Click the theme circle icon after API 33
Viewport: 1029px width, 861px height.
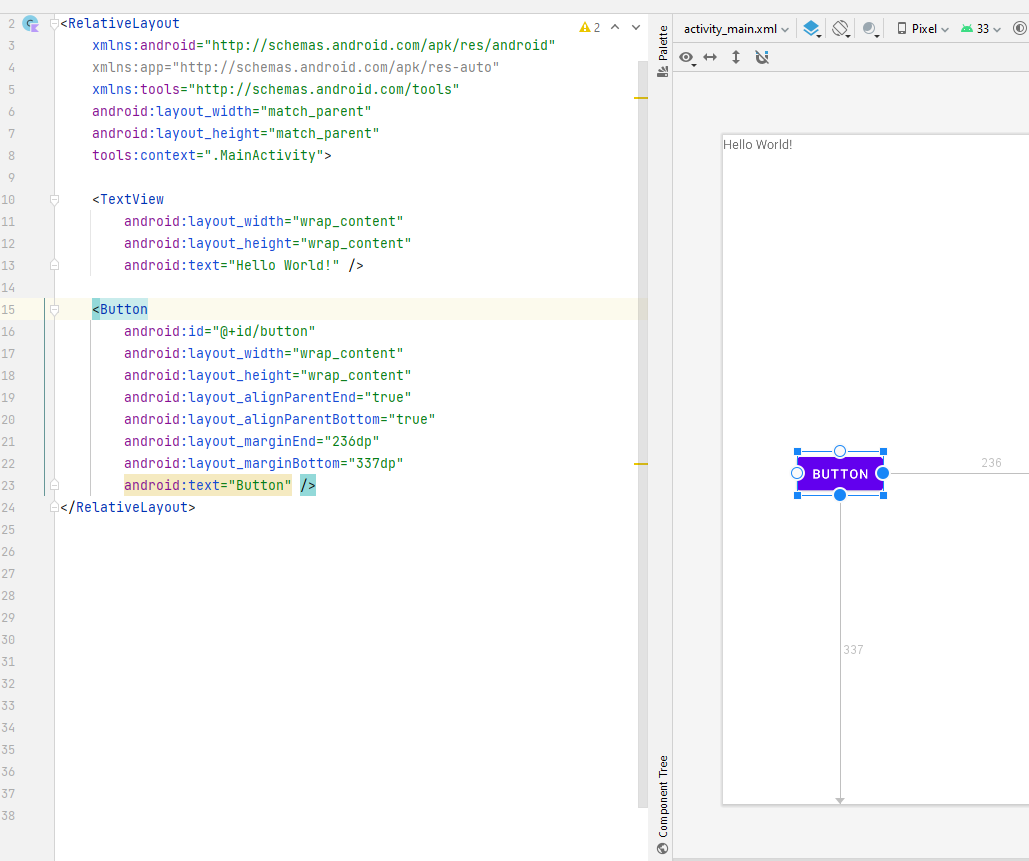(1019, 28)
